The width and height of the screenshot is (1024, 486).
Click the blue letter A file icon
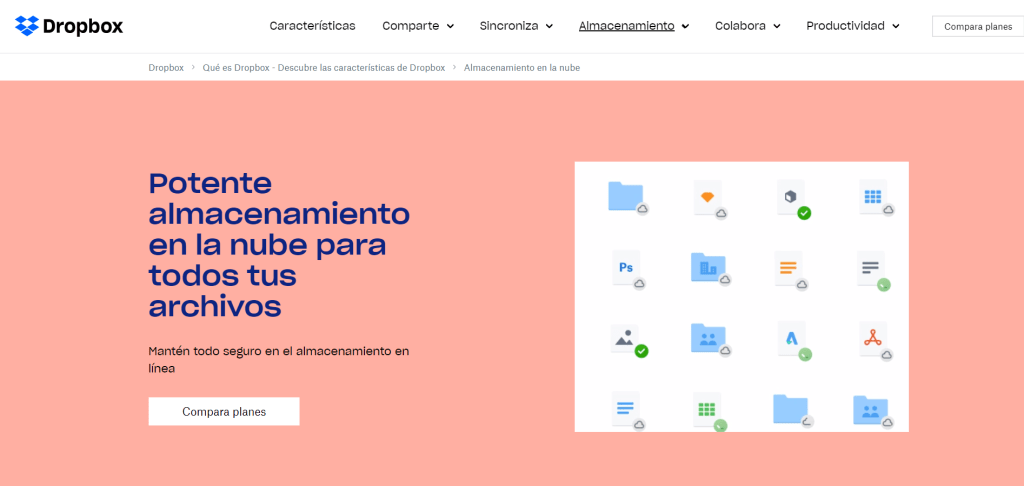(x=790, y=339)
